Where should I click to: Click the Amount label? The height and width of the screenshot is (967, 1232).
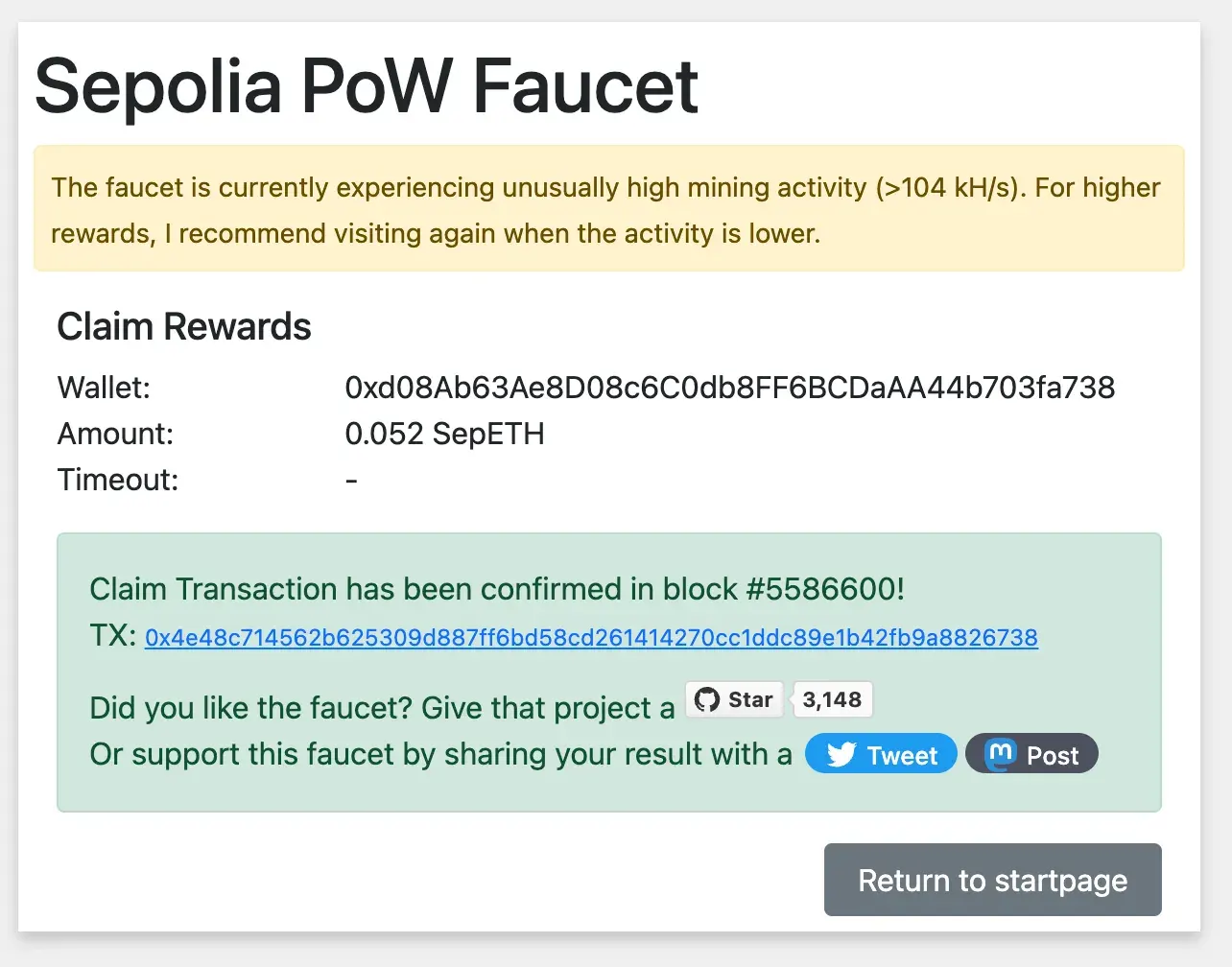(115, 434)
